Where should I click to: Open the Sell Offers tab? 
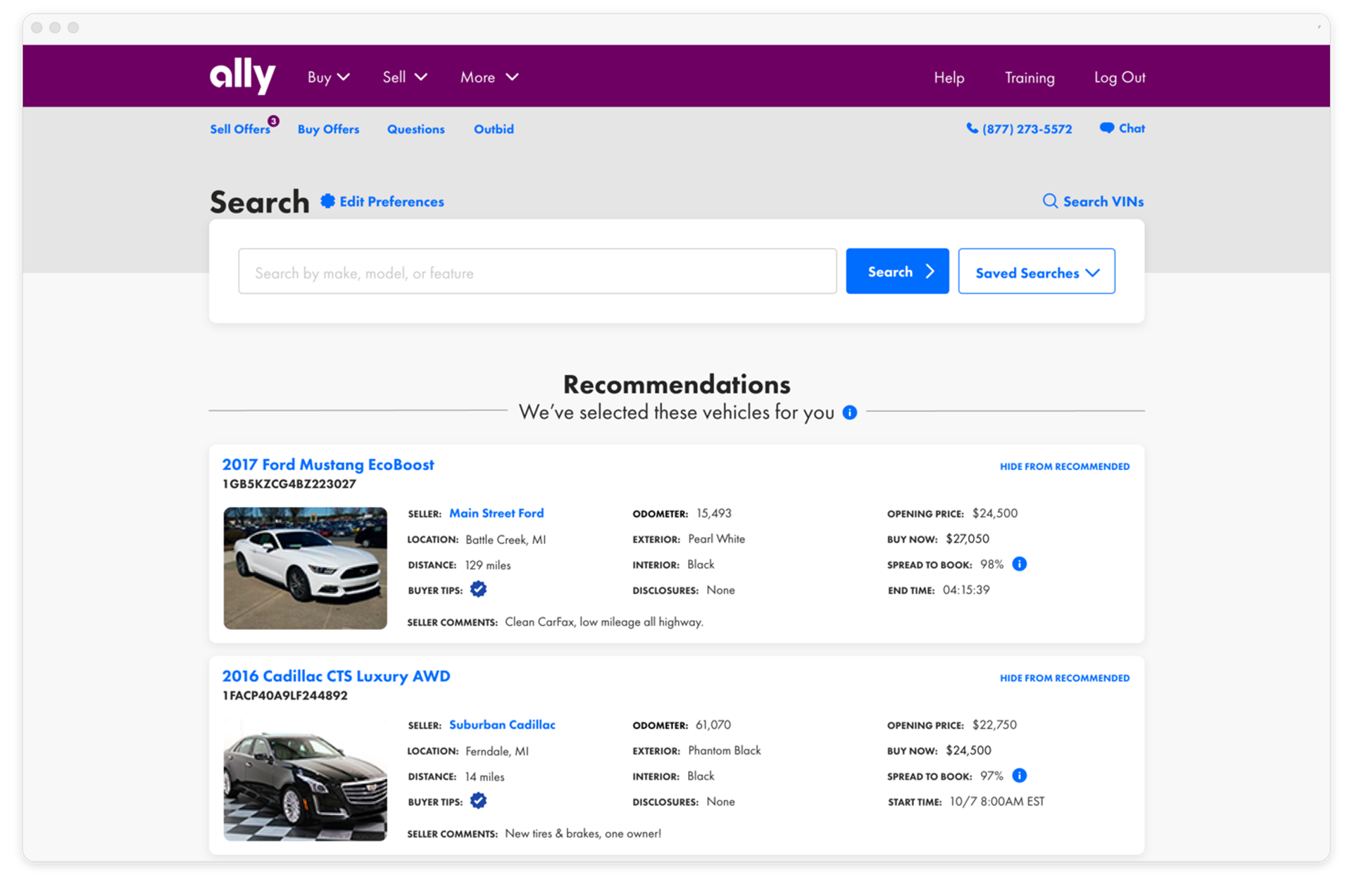pyautogui.click(x=240, y=130)
